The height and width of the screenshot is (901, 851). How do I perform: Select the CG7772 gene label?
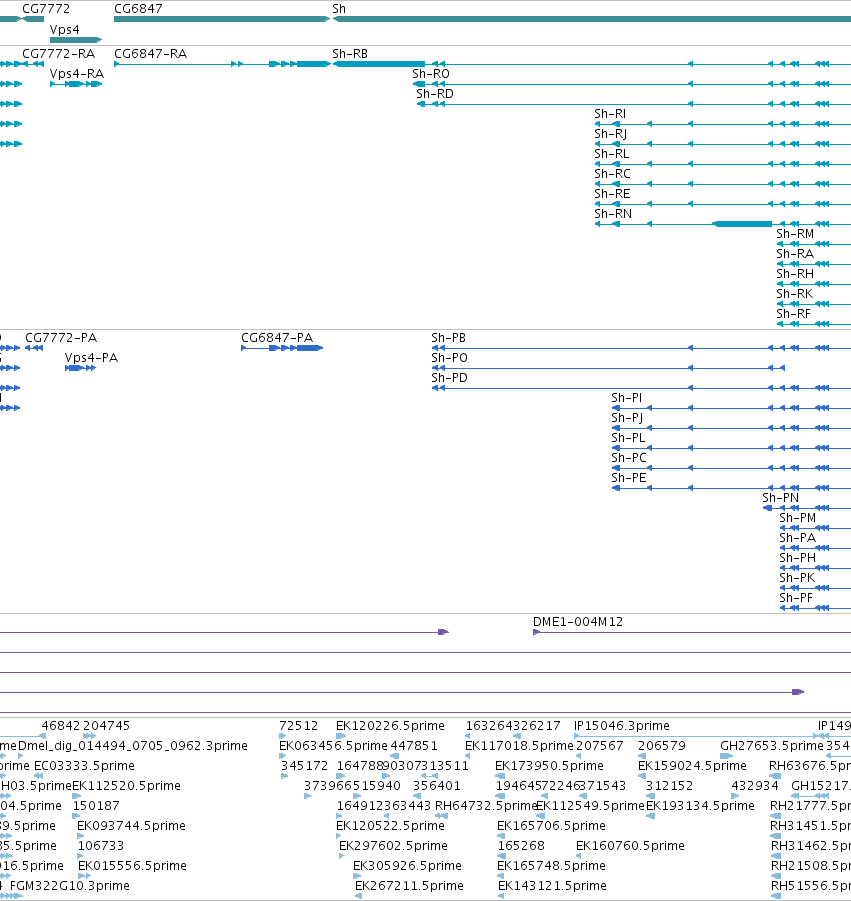pyautogui.click(x=46, y=9)
